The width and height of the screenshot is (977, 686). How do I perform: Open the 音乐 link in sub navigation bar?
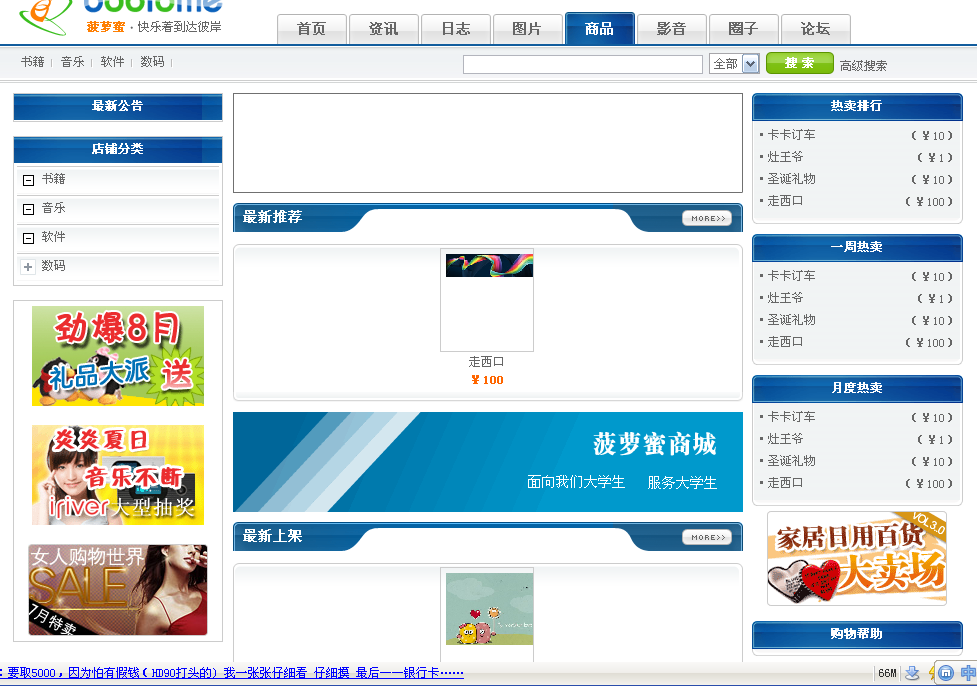pos(72,62)
